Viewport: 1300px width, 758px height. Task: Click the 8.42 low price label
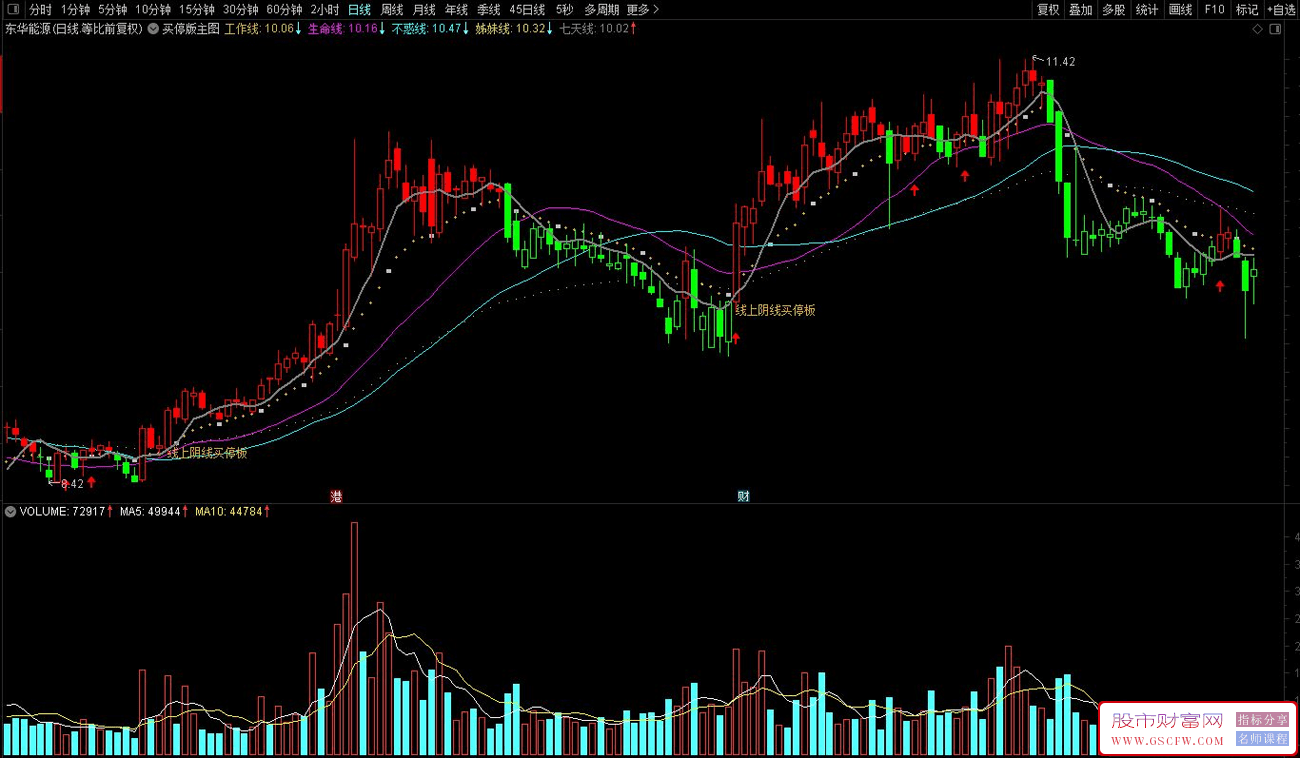72,484
